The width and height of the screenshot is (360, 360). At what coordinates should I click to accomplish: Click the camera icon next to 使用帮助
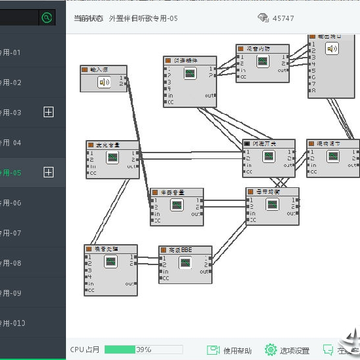point(213,350)
